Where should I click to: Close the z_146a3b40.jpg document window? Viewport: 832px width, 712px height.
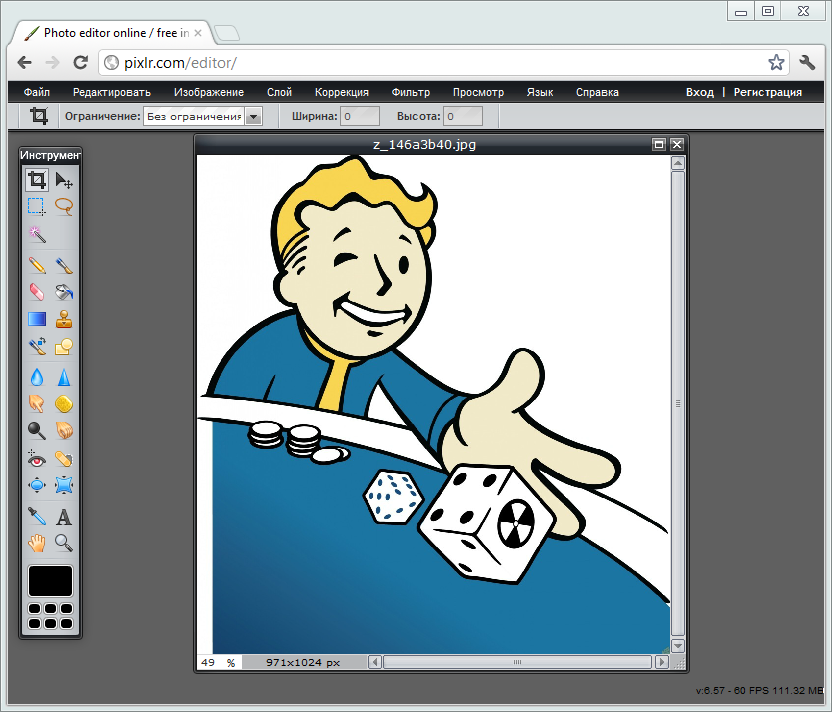tap(677, 144)
